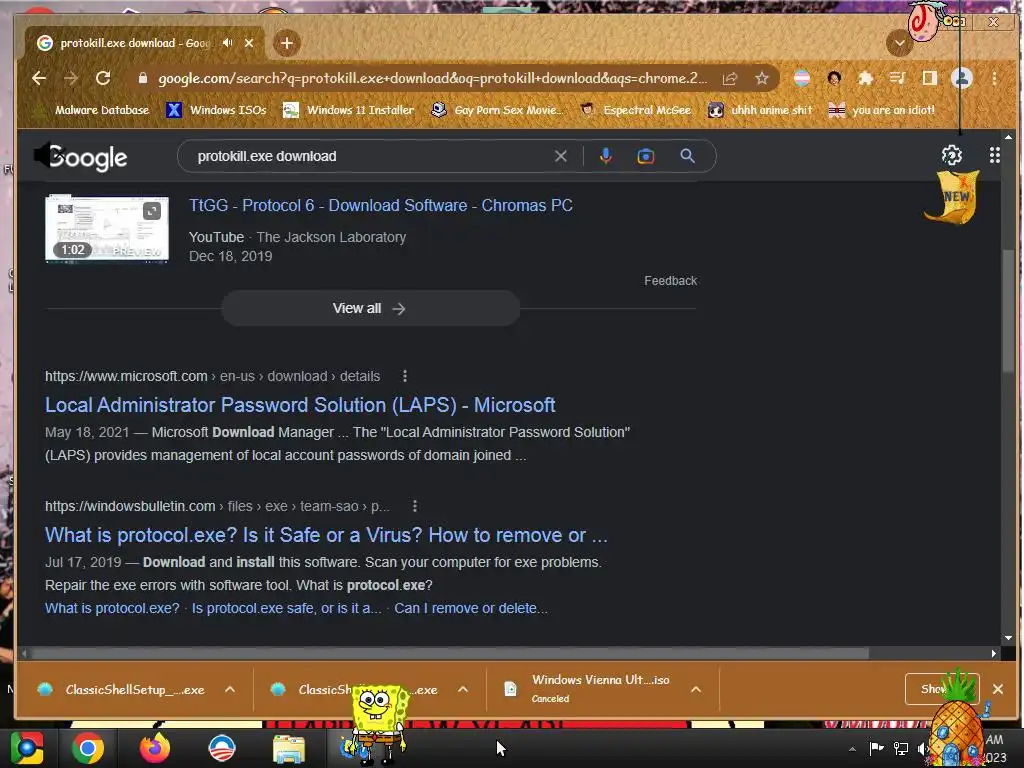Clear the search box with the X
Viewport: 1024px width, 768px height.
pos(560,156)
